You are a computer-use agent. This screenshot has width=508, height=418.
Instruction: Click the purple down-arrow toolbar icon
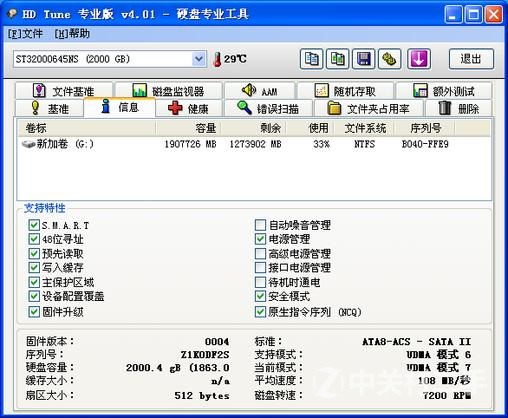tap(419, 59)
